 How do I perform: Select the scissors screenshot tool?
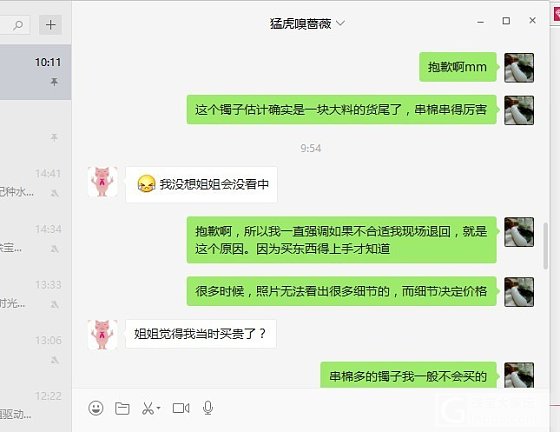pyautogui.click(x=148, y=408)
